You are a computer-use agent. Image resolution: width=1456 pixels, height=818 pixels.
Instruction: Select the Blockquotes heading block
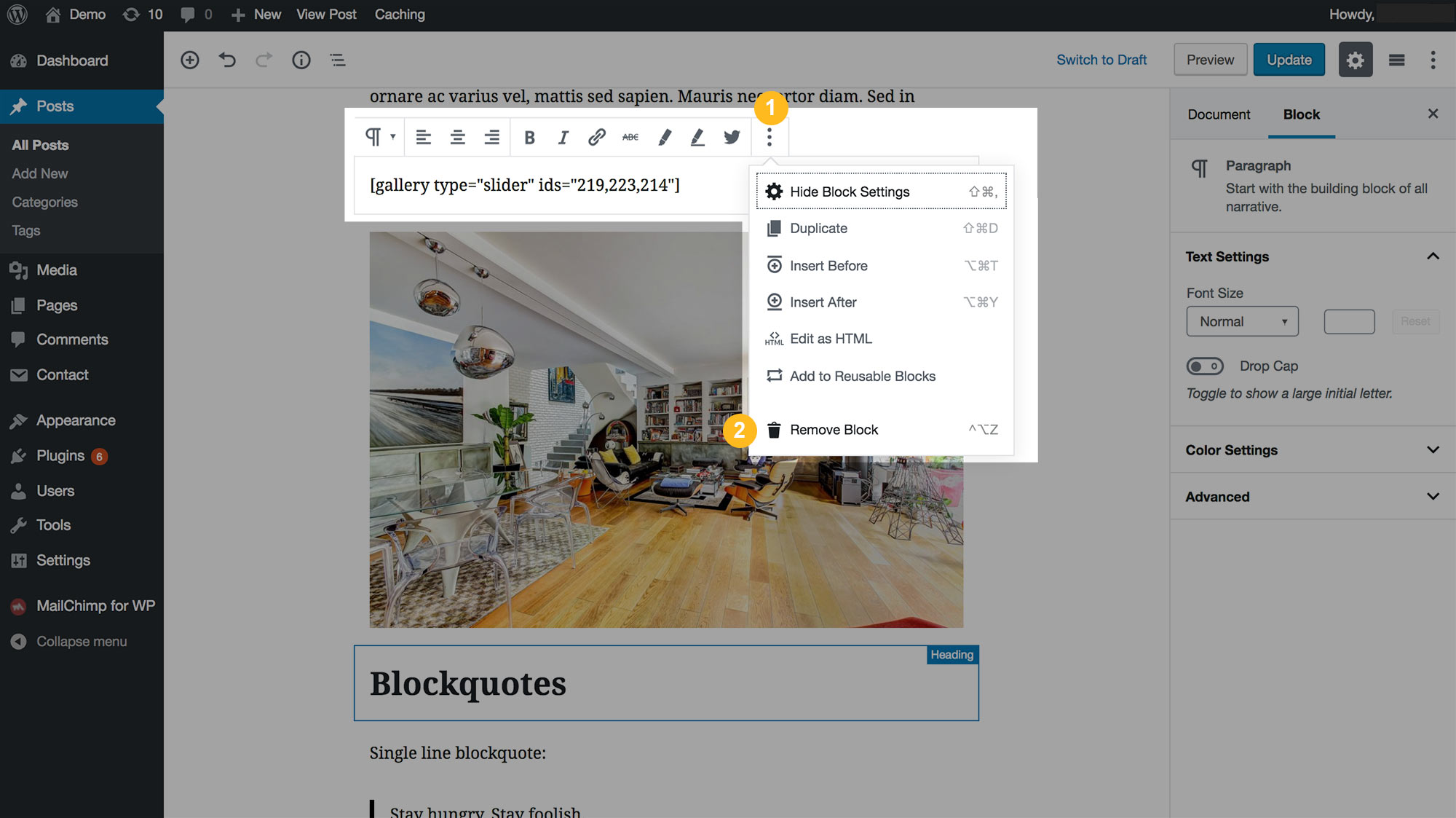pyautogui.click(x=666, y=683)
